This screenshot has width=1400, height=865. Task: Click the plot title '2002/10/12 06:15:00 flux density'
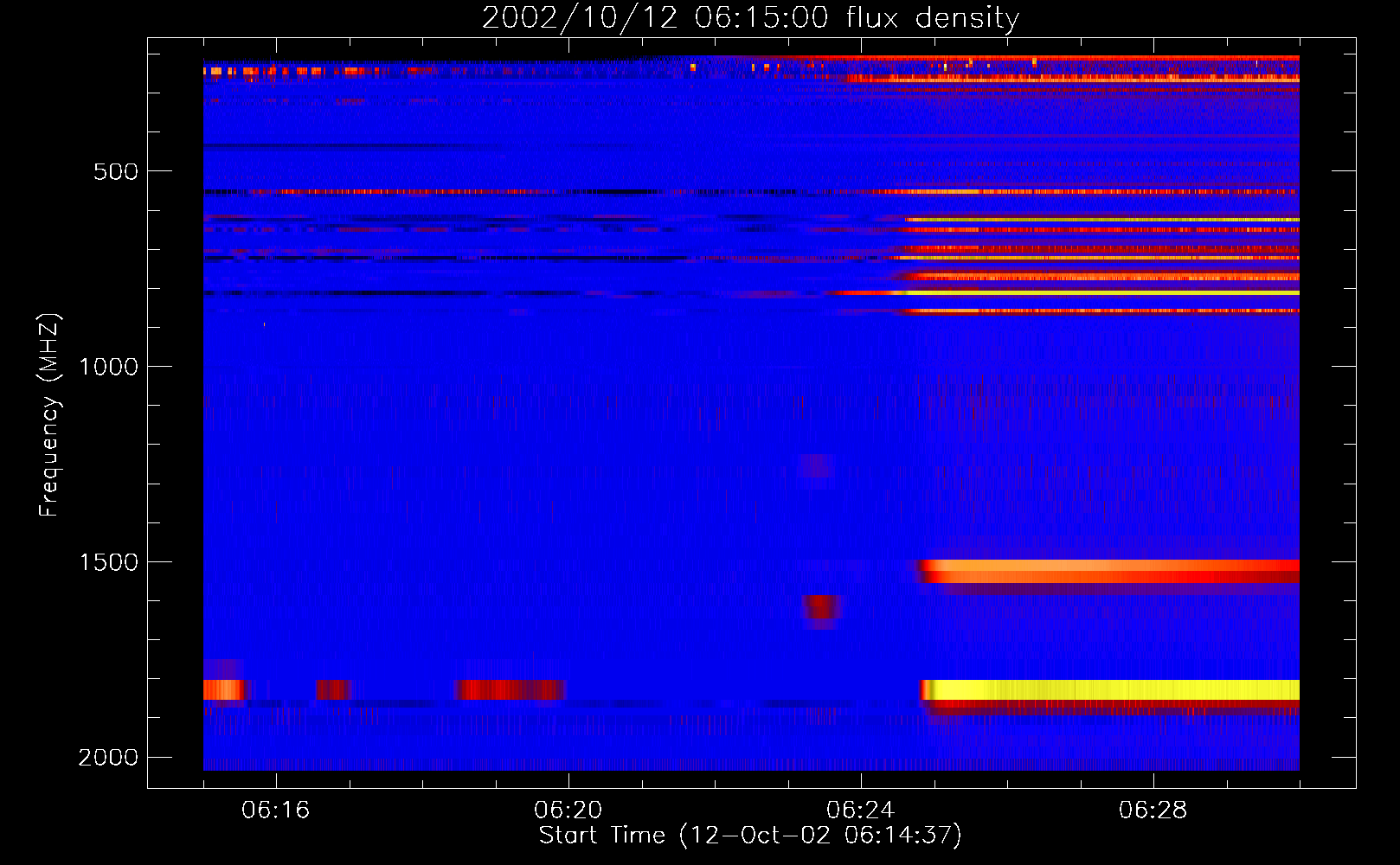pos(750,17)
